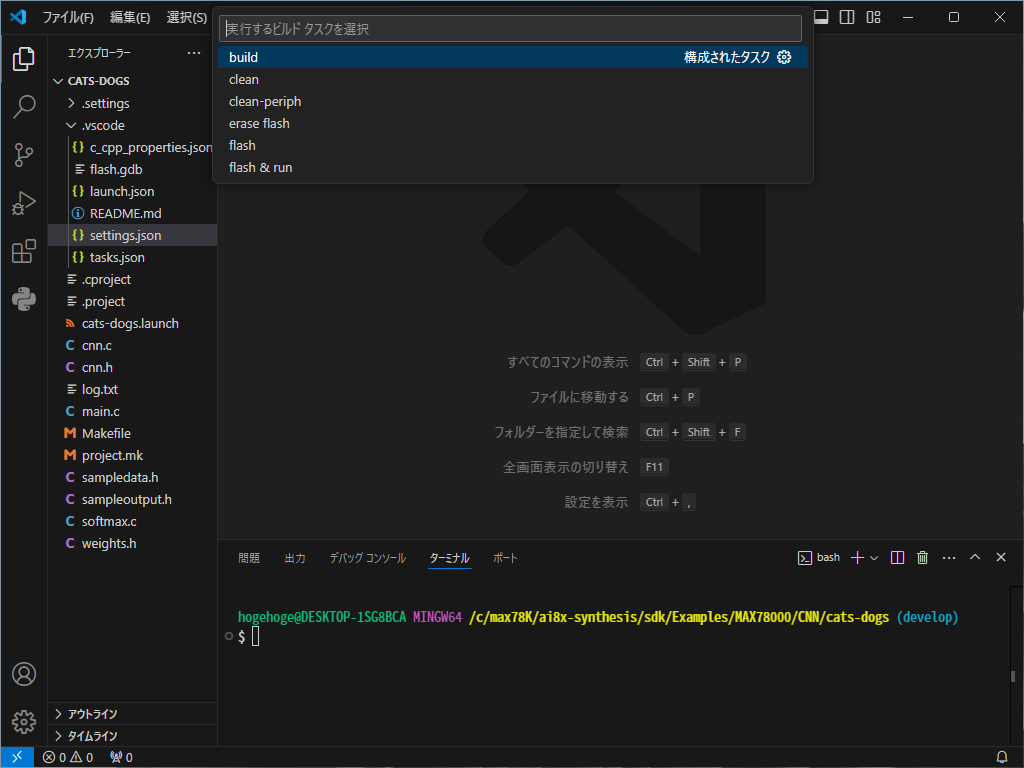Open the Extensions view
This screenshot has width=1024, height=768.
24,251
